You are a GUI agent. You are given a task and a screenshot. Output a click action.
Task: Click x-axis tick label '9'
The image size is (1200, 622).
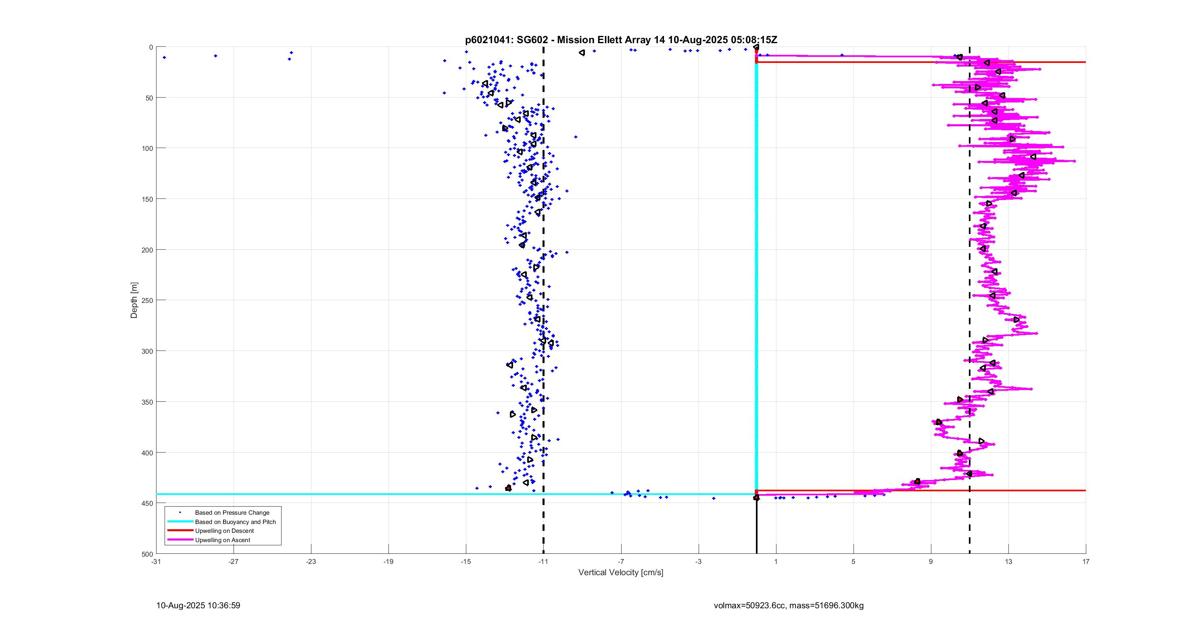(931, 562)
